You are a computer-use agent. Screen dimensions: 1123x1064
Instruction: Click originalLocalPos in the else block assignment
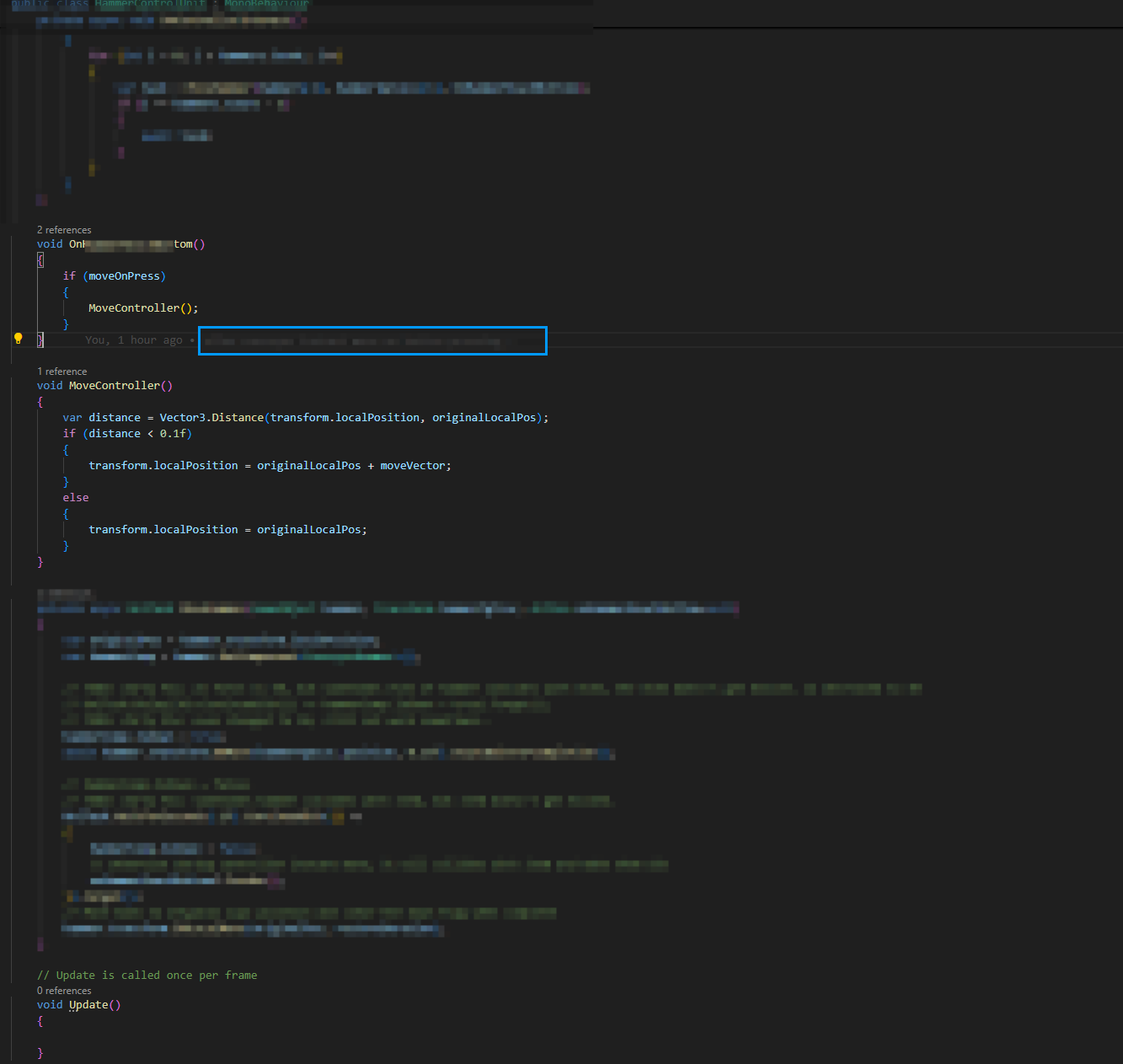coord(309,530)
